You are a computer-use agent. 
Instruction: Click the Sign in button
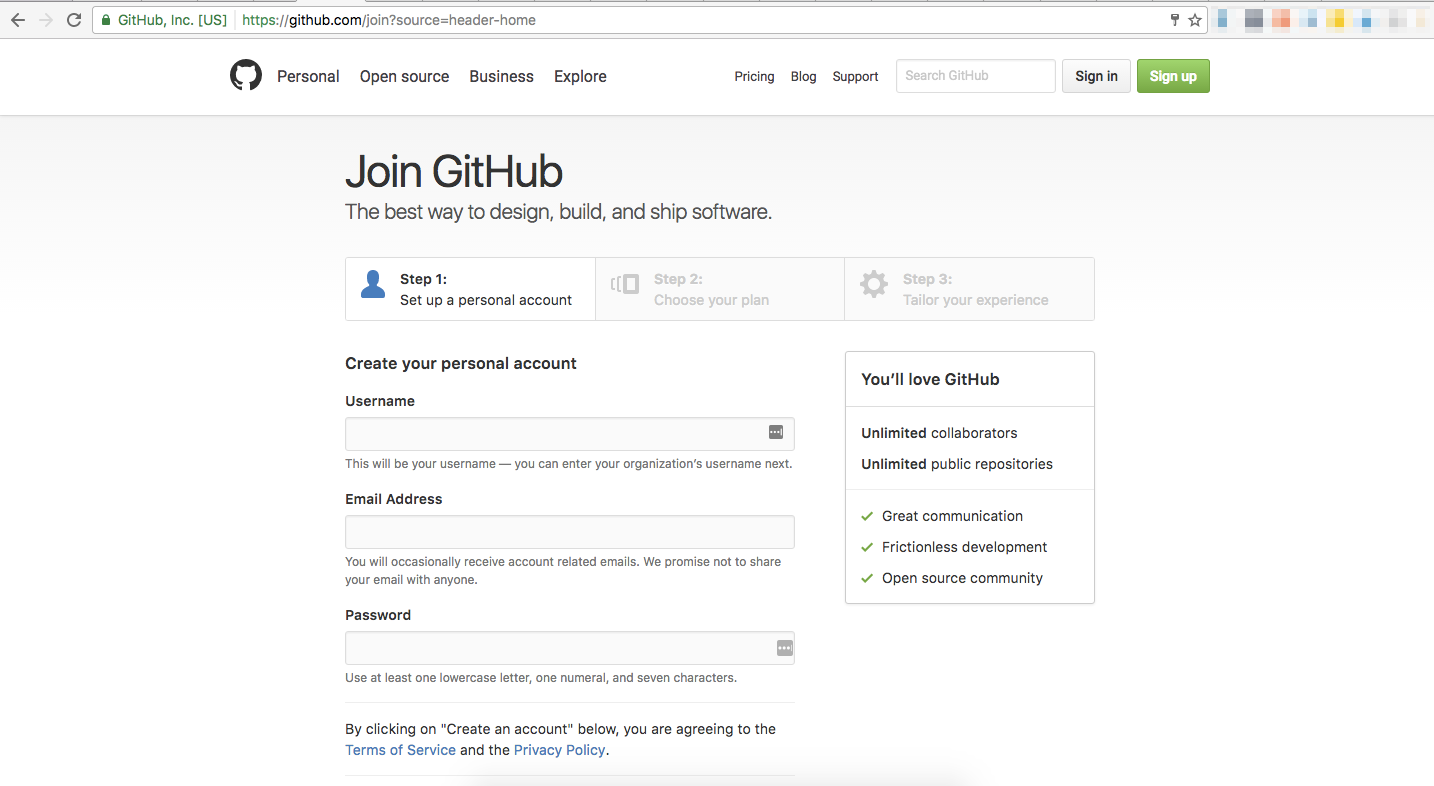[1096, 76]
